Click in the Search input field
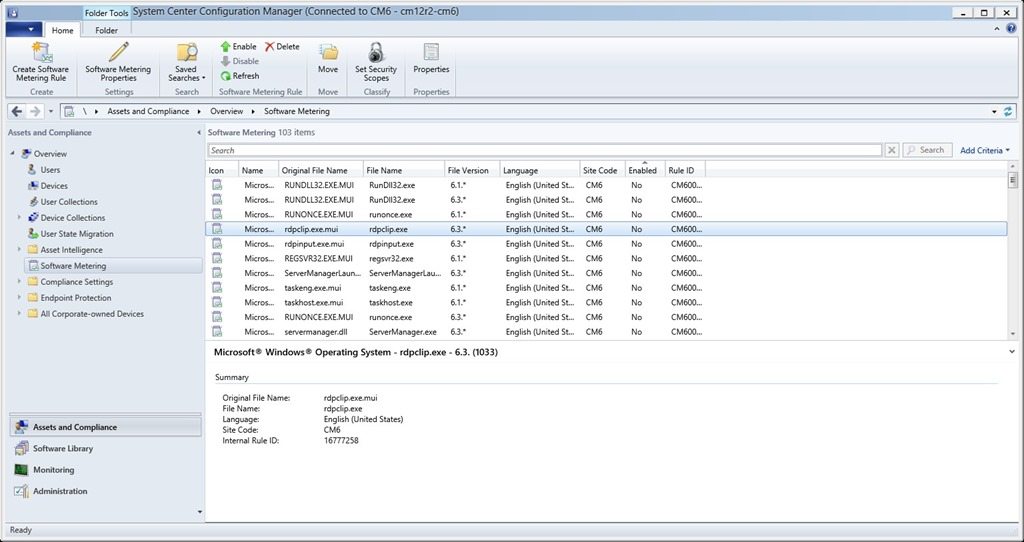1024x542 pixels. (x=545, y=150)
